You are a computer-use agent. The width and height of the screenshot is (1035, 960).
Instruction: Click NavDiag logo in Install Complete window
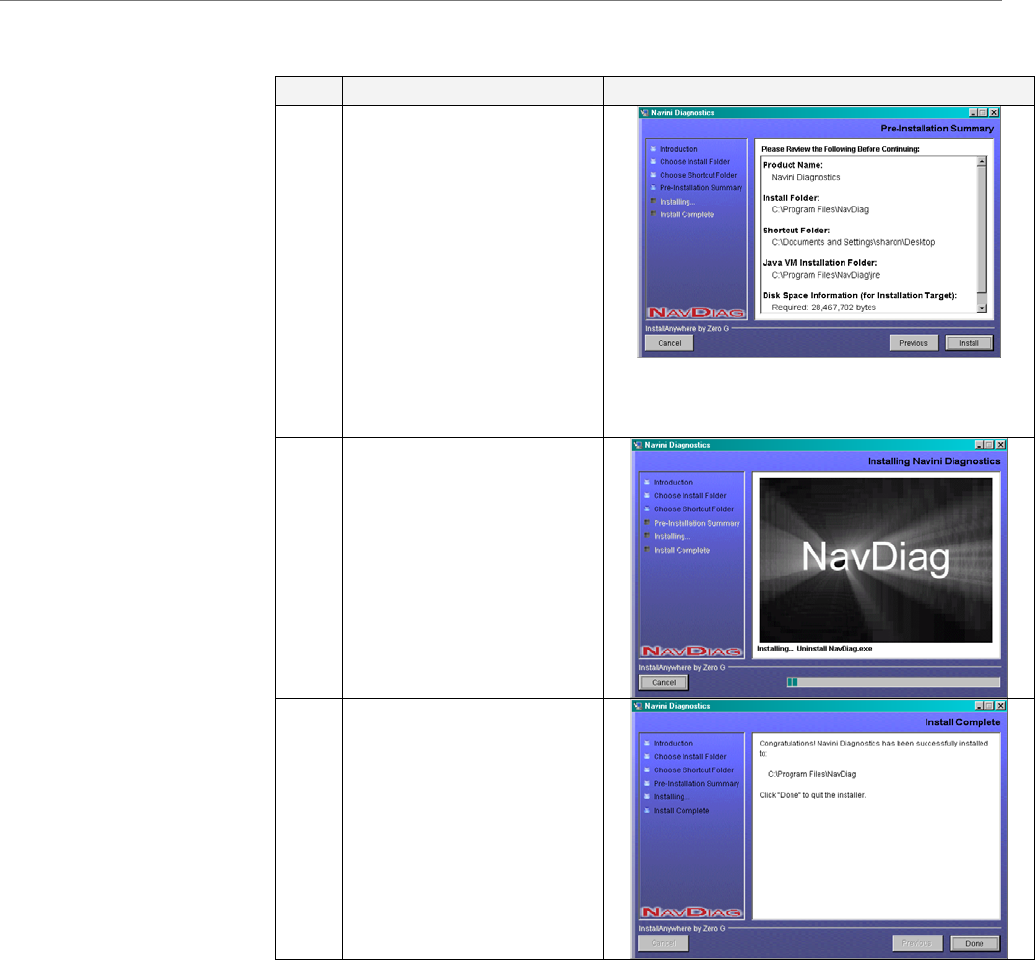click(691, 912)
